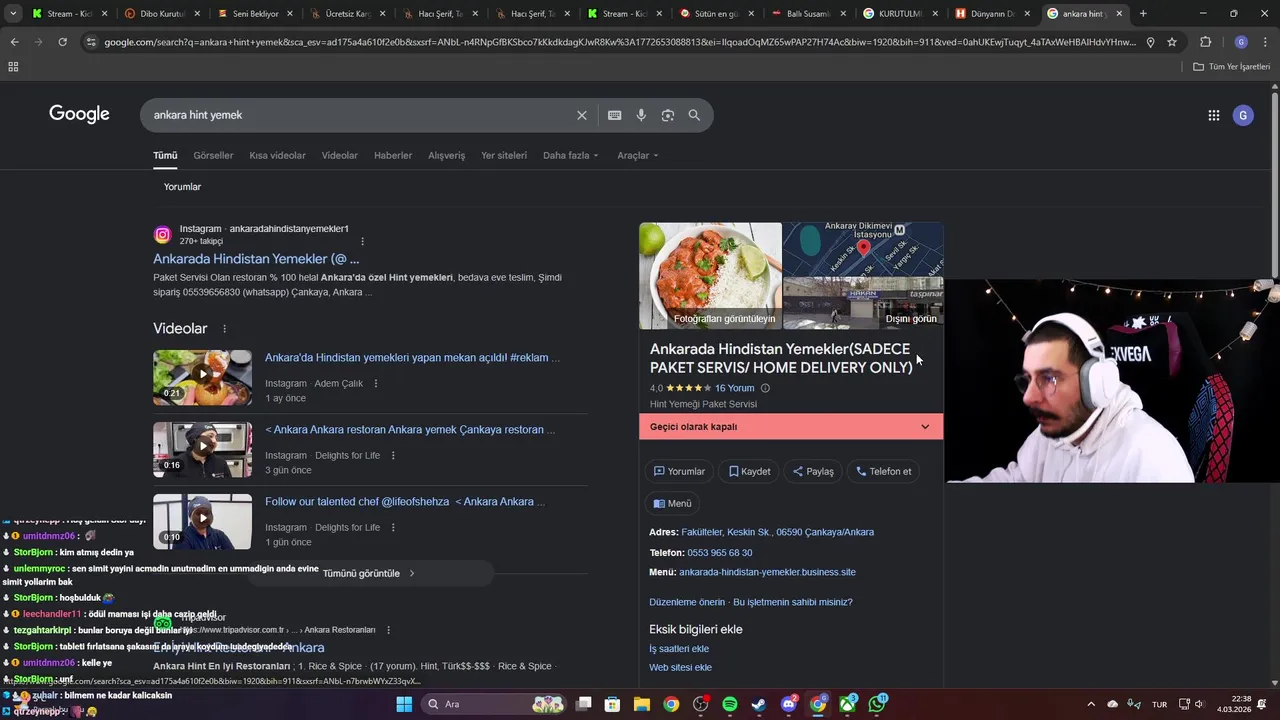Open the Düzenleme önerin link
Screen dimensions: 1280x720
tap(687, 603)
